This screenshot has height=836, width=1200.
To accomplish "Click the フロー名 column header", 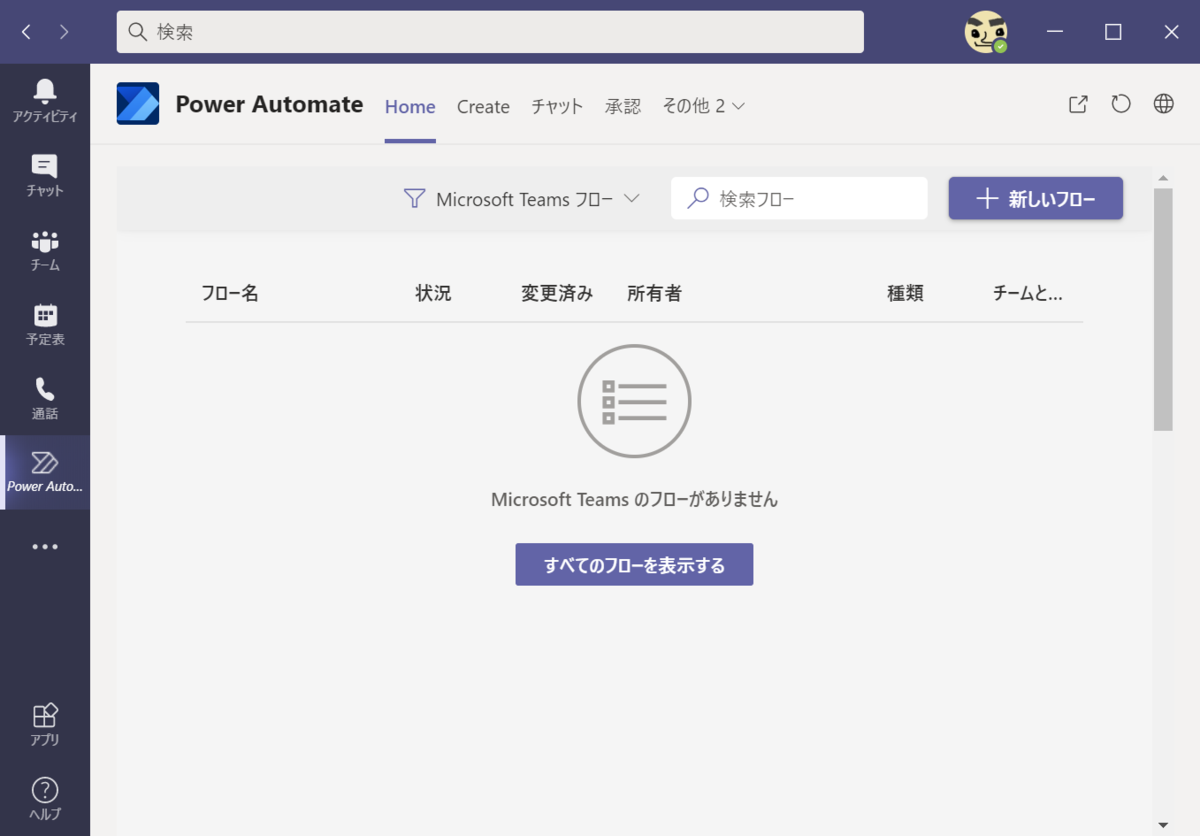I will (x=230, y=293).
